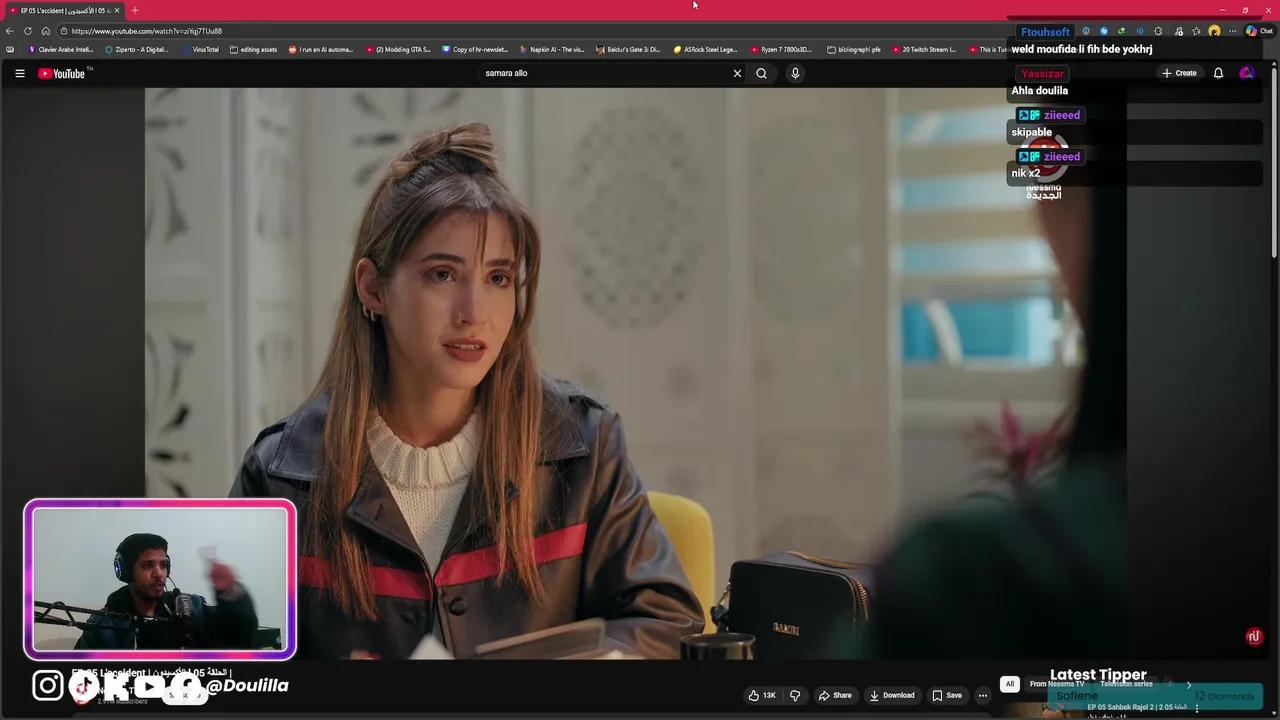This screenshot has height=720, width=1280.
Task: Add this page to favorites star
Action: coord(1196,31)
